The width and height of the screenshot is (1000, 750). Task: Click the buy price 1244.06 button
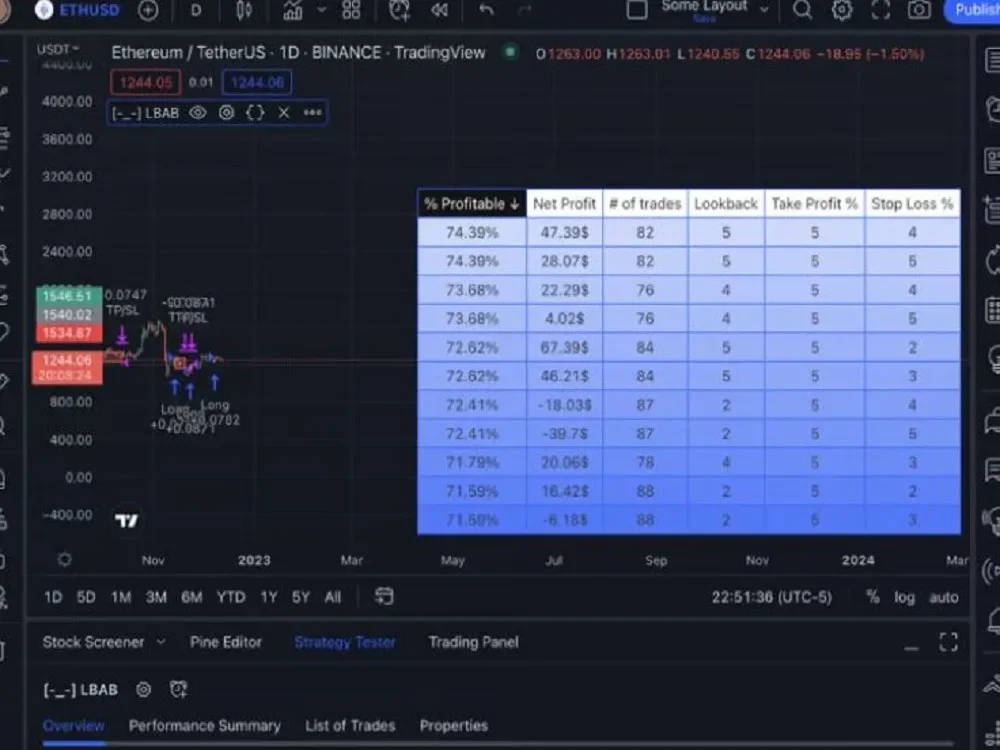pyautogui.click(x=257, y=82)
